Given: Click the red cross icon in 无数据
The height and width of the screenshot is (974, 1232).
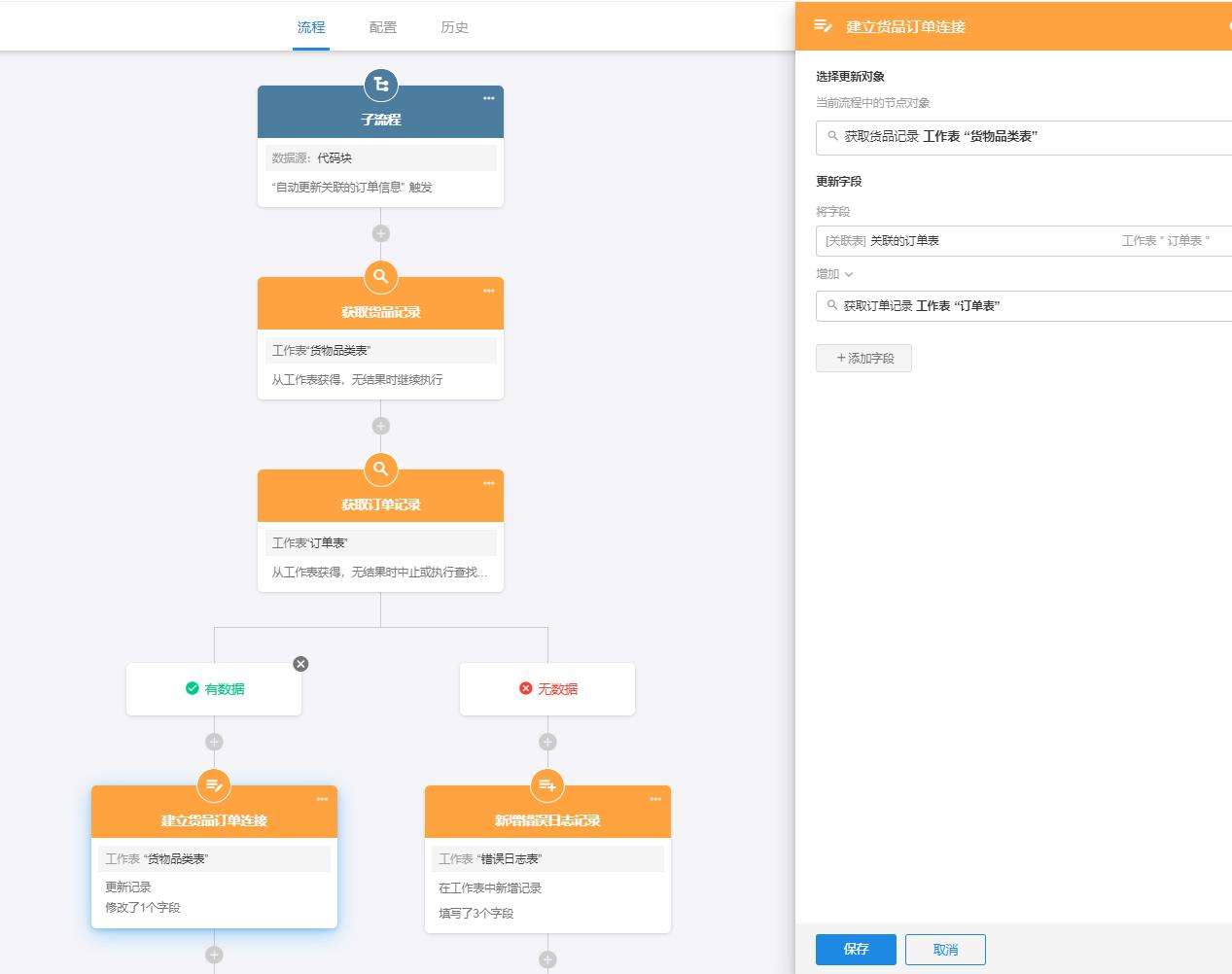Looking at the screenshot, I should click(x=526, y=688).
